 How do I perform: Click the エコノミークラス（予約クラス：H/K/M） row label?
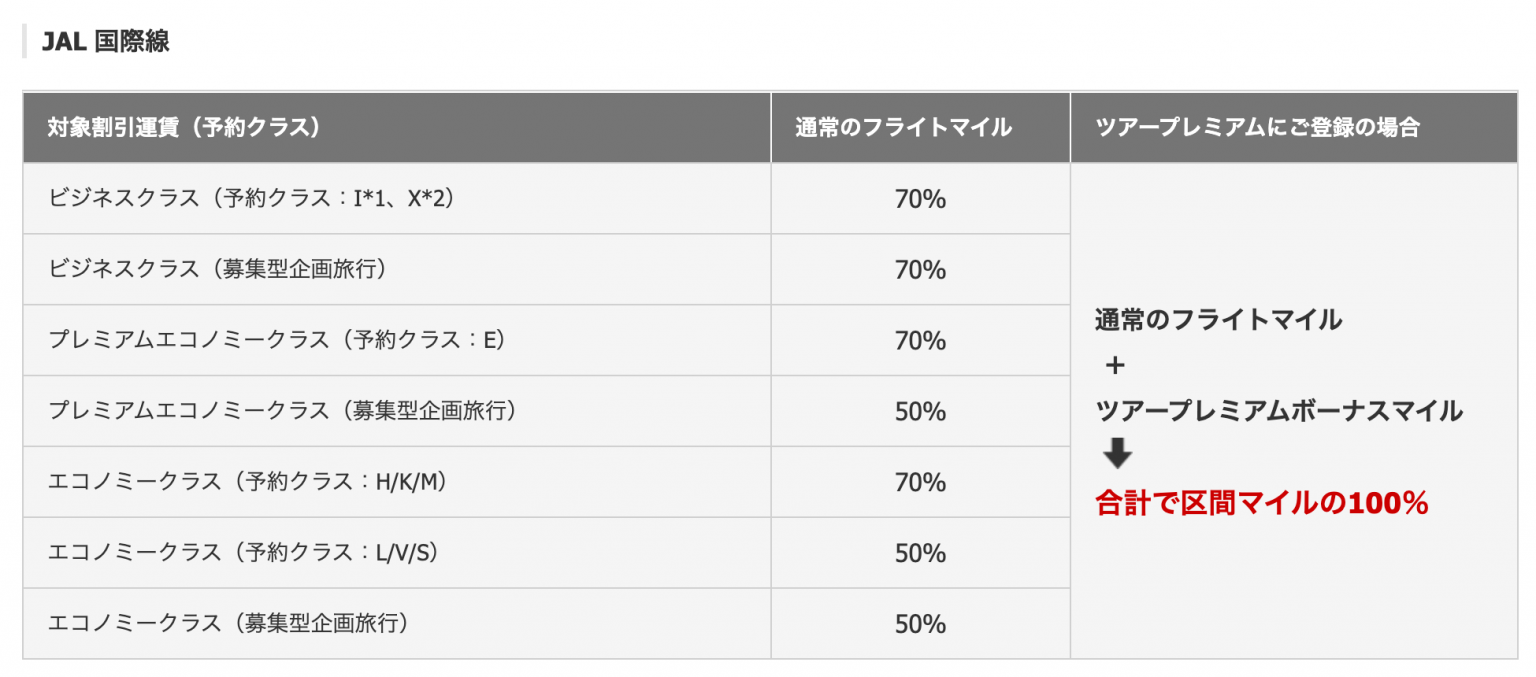point(247,482)
